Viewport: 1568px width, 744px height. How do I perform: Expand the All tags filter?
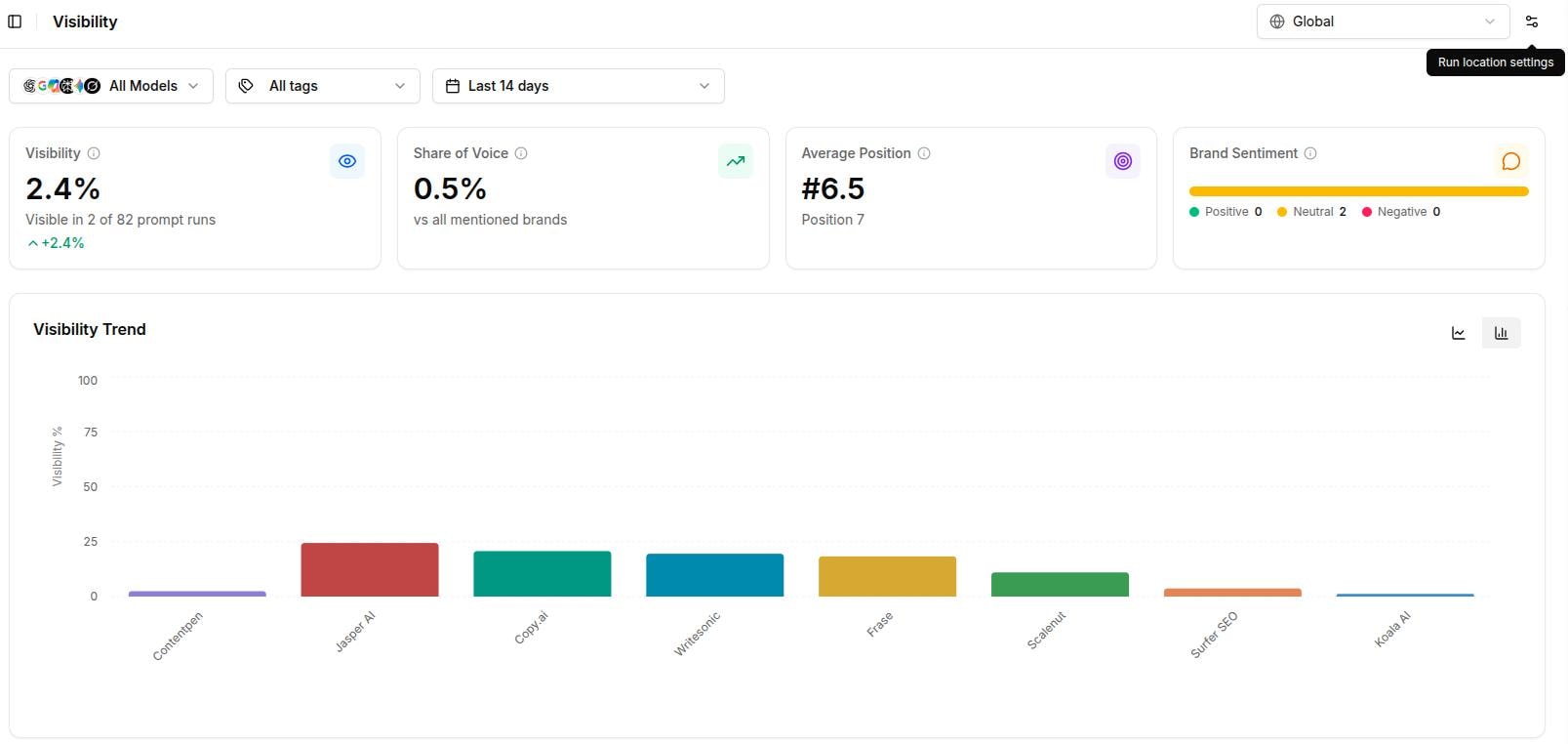click(x=323, y=86)
